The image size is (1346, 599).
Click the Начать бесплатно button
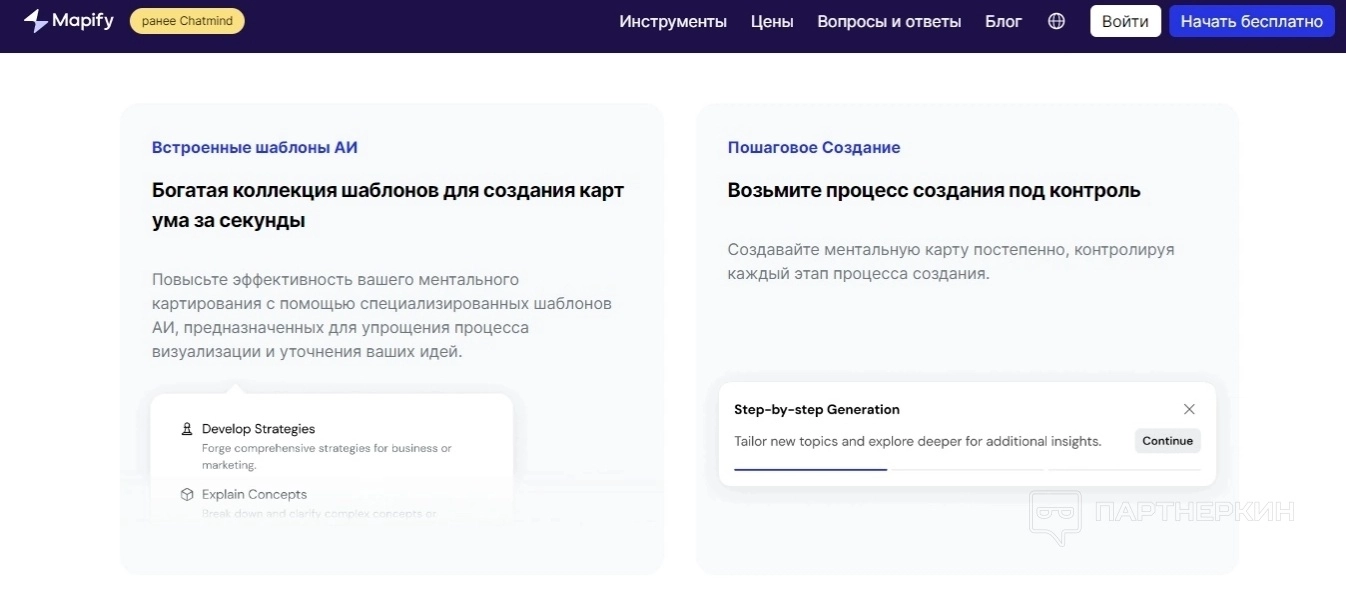point(1251,21)
